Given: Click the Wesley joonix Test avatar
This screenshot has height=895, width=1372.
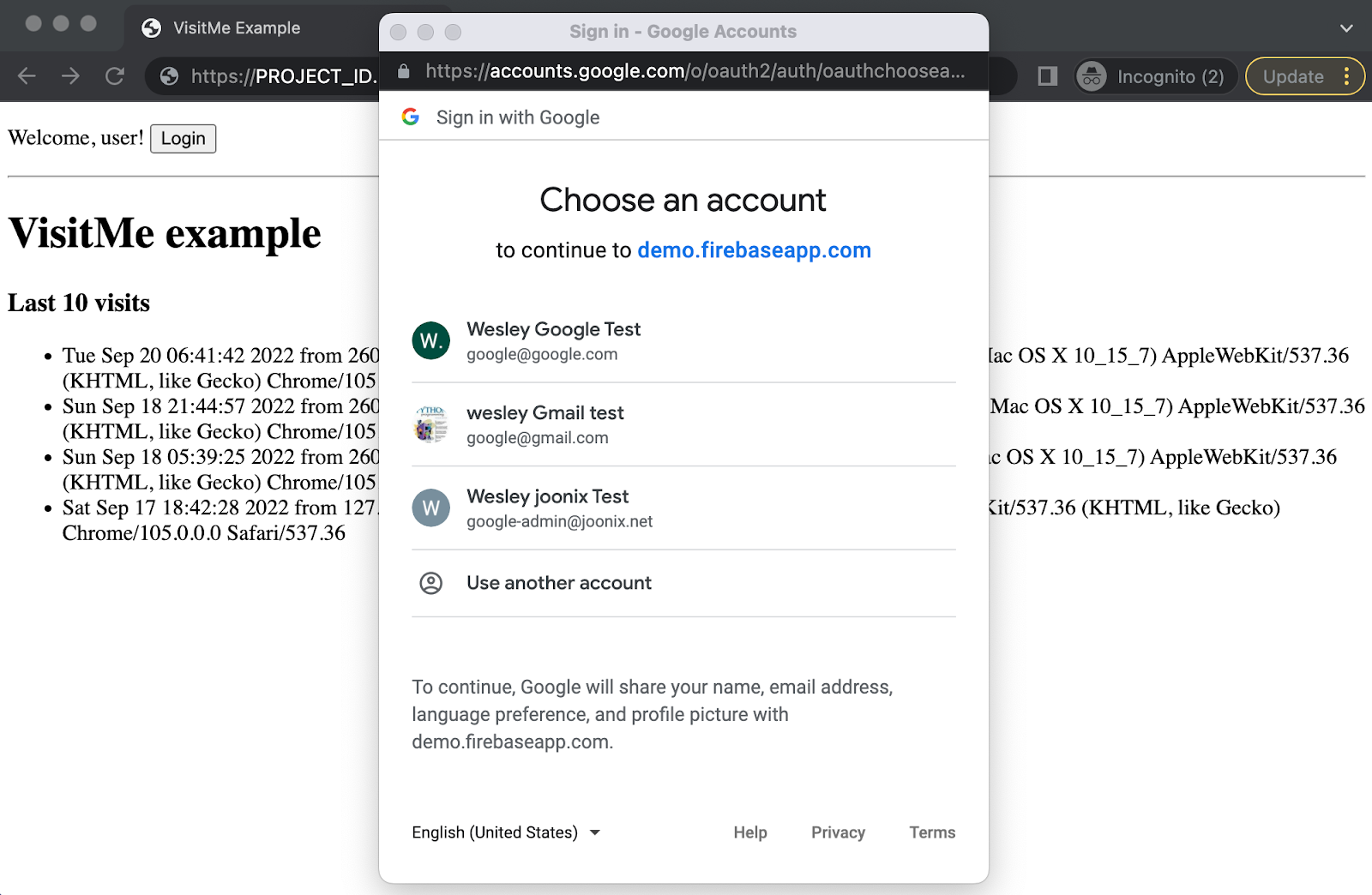Looking at the screenshot, I should pyautogui.click(x=430, y=508).
